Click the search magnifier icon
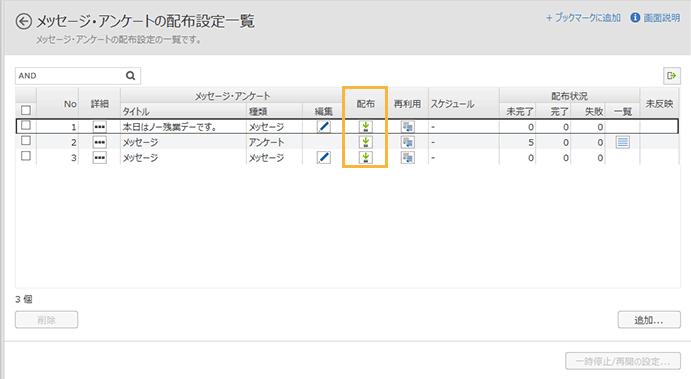 (130, 76)
